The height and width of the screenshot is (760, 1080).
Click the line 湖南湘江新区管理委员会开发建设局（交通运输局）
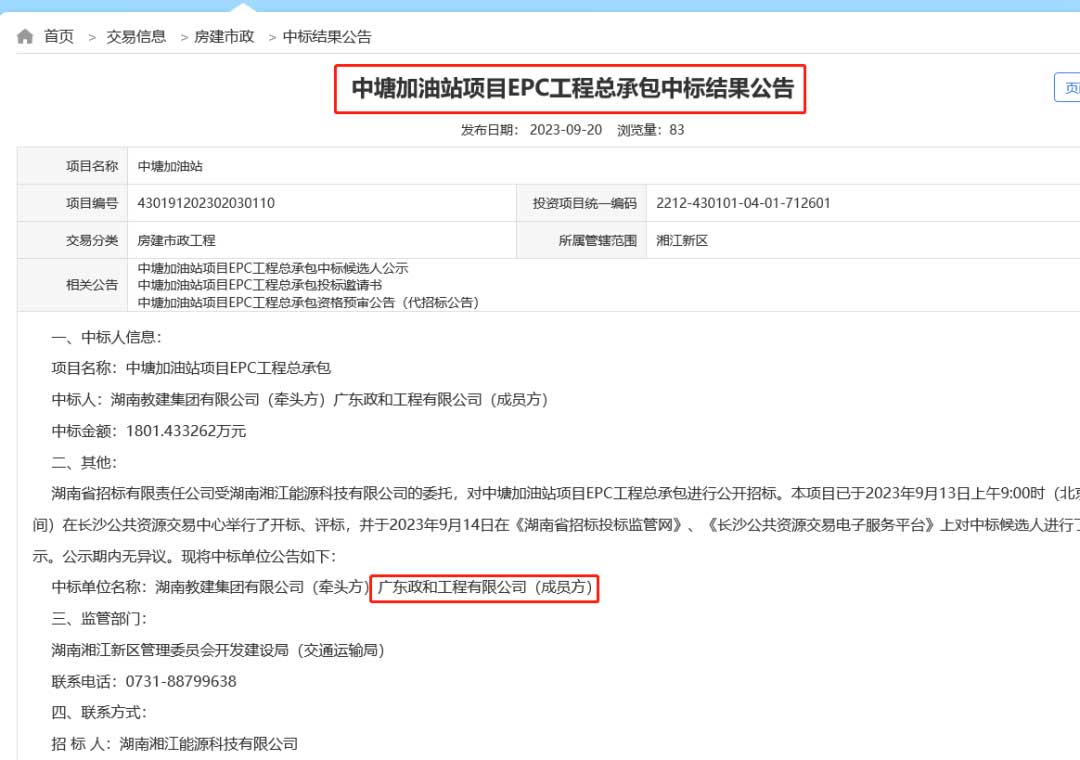pyautogui.click(x=218, y=650)
